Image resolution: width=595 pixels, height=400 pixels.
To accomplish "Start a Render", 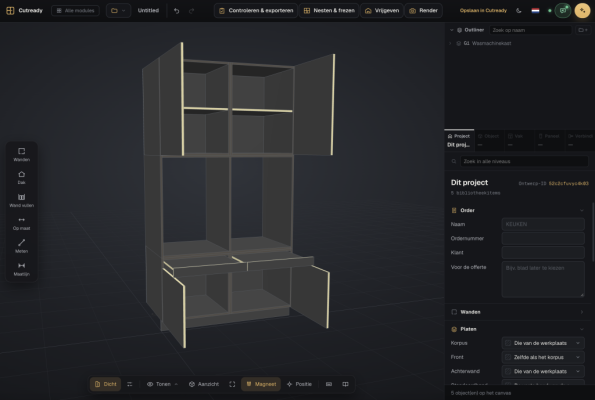I will coord(423,11).
